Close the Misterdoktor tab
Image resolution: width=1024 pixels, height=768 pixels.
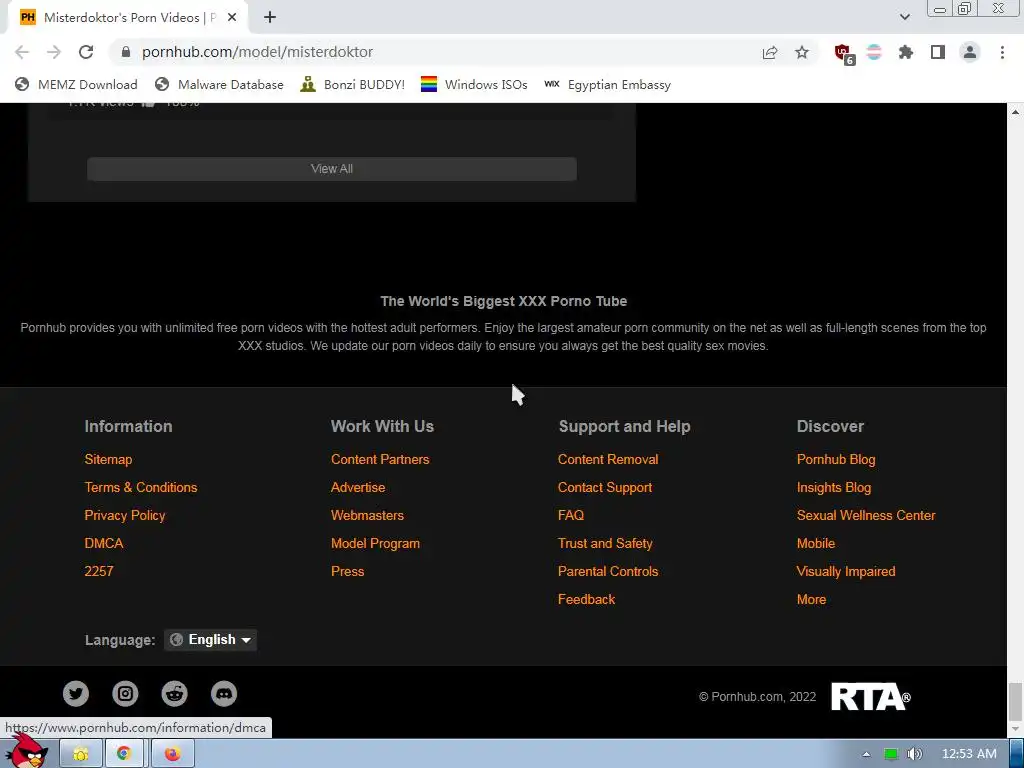click(232, 18)
